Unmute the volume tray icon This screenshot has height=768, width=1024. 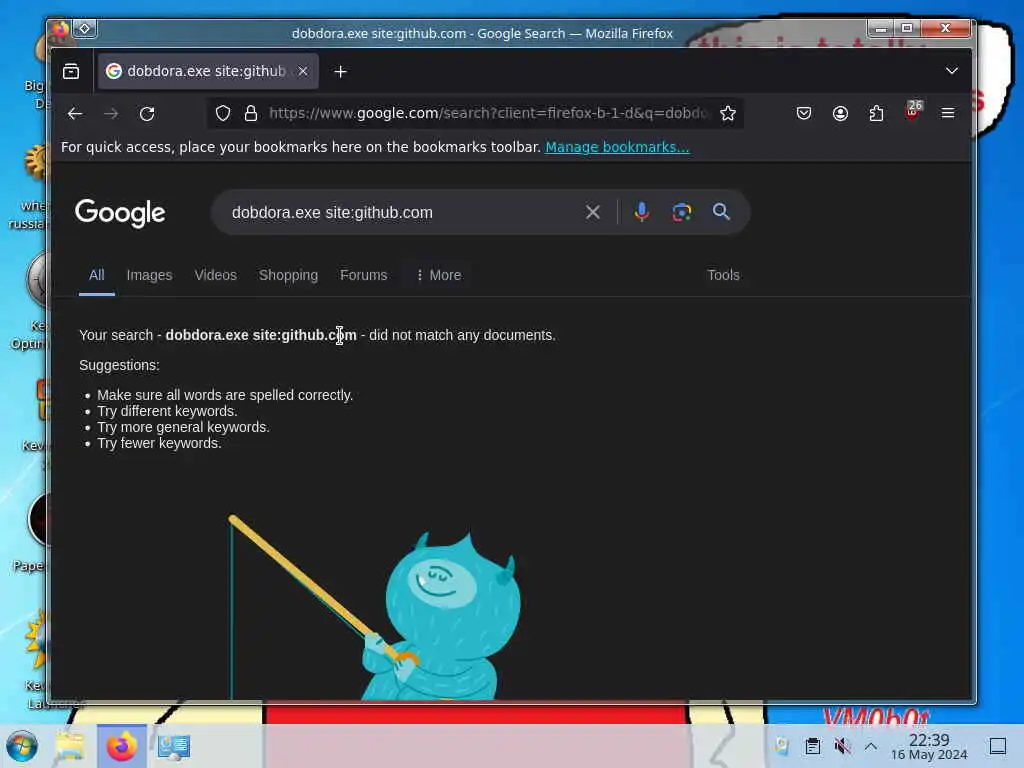click(x=842, y=746)
